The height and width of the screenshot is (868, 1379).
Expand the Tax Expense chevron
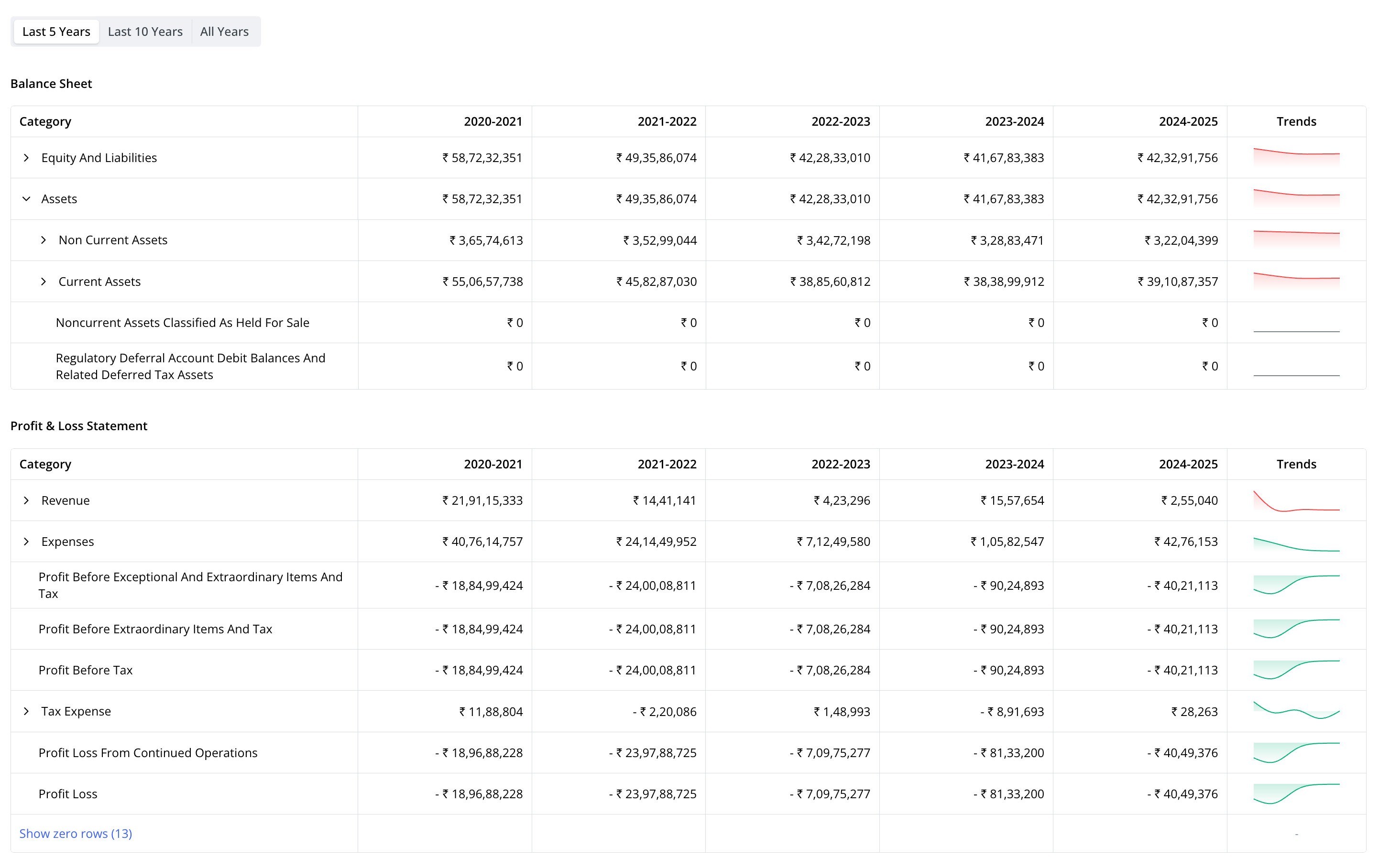click(26, 711)
